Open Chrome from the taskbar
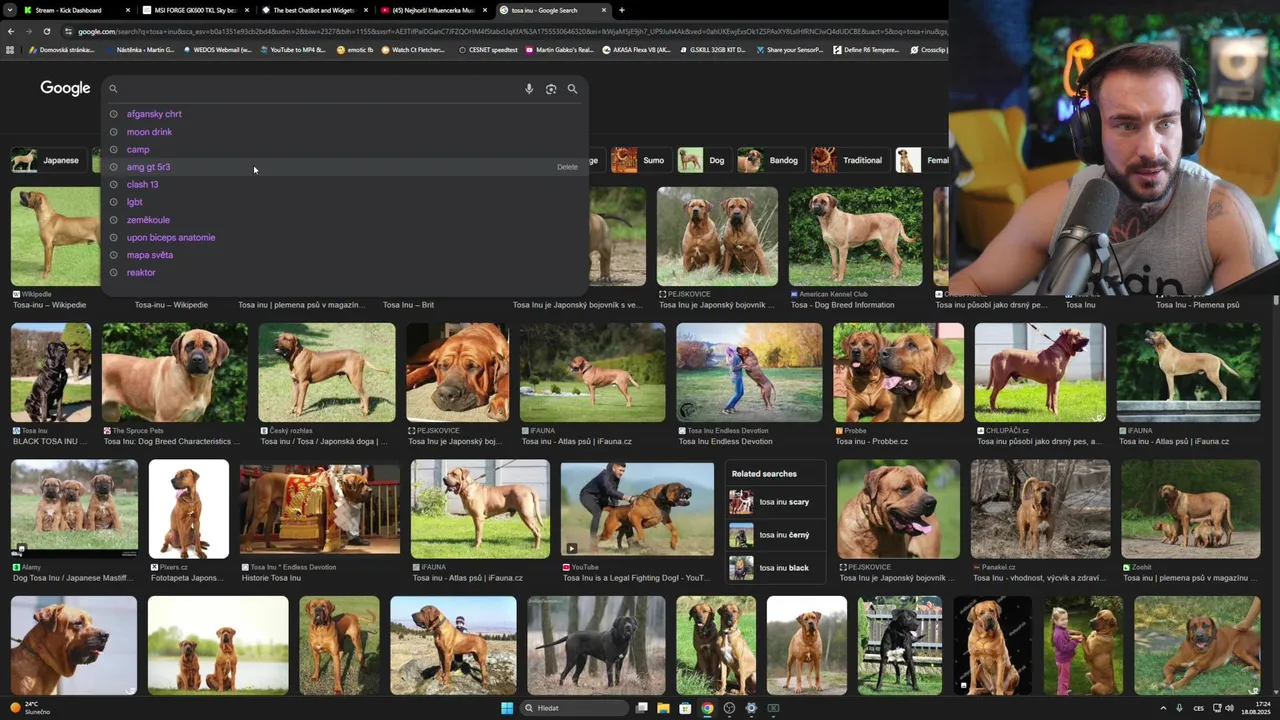1280x720 pixels. coord(707,708)
